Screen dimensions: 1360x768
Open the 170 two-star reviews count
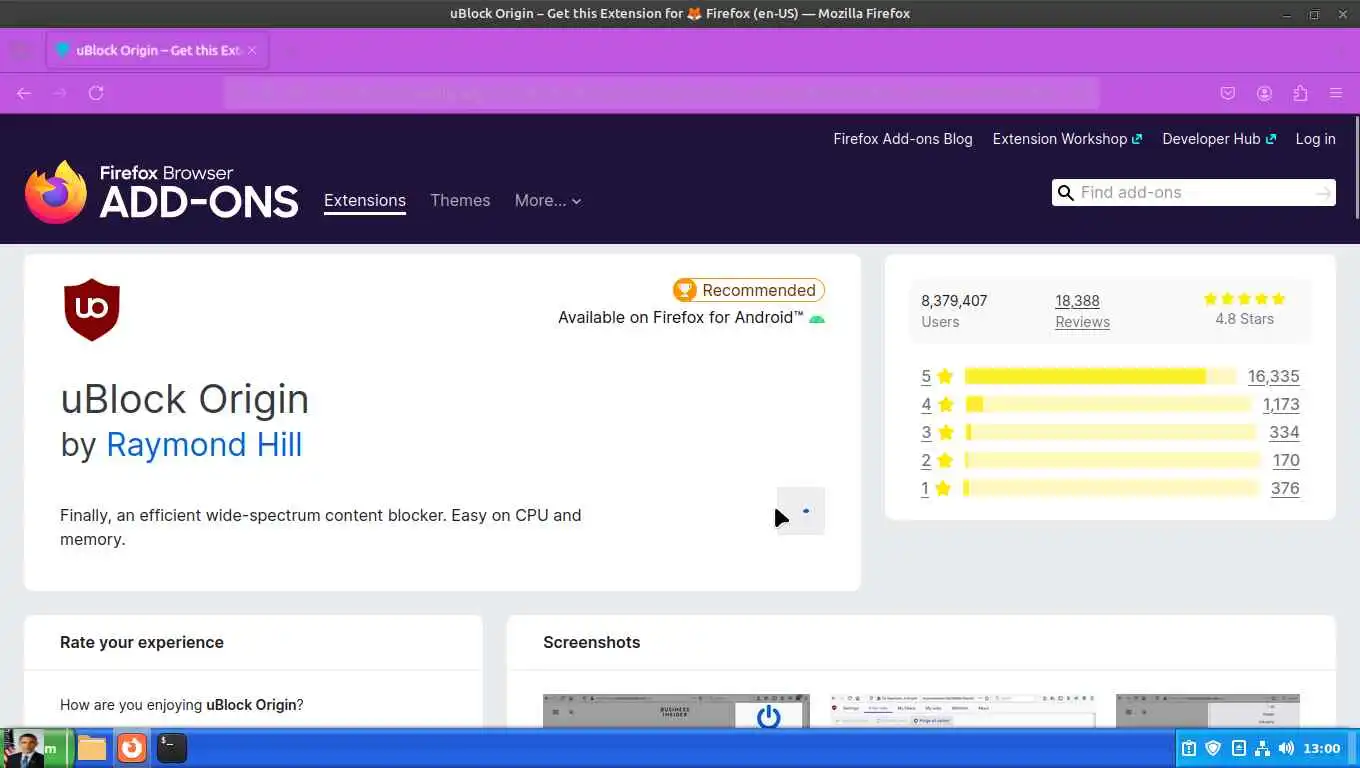pos(1286,461)
